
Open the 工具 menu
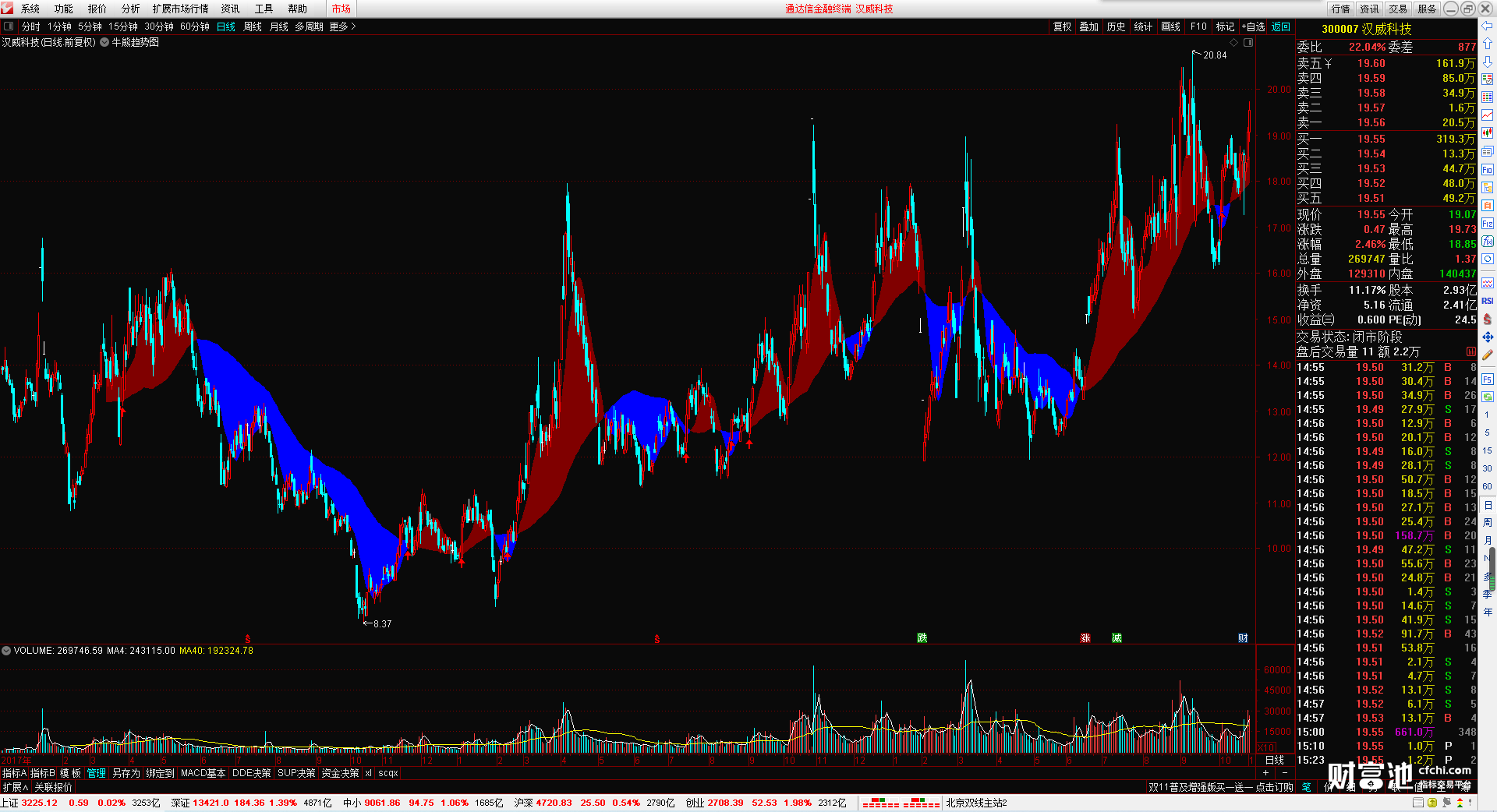[x=264, y=9]
